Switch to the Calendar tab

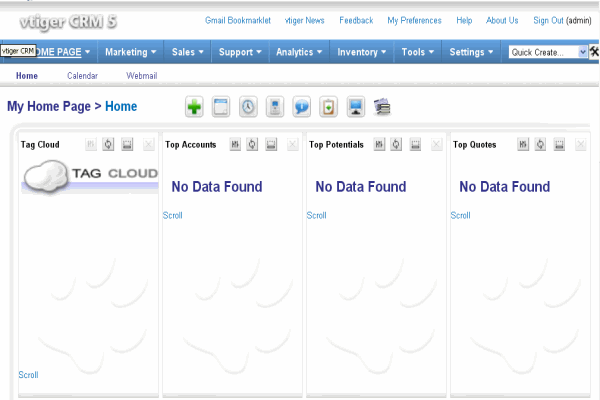(x=82, y=76)
